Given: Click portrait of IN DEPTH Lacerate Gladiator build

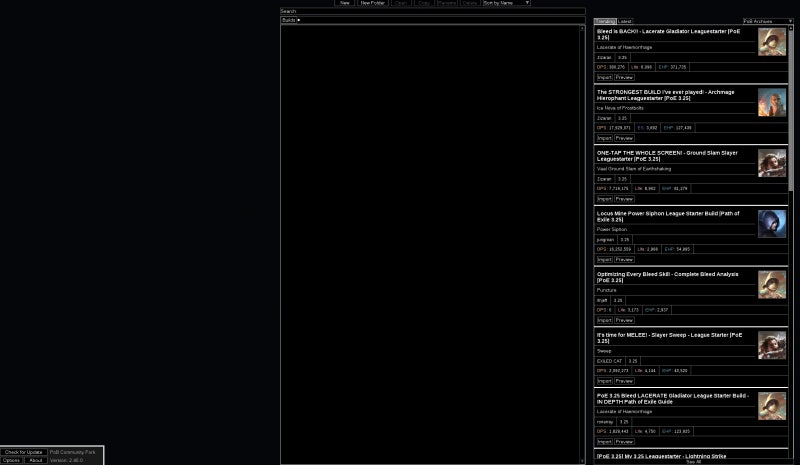Looking at the screenshot, I should click(772, 406).
